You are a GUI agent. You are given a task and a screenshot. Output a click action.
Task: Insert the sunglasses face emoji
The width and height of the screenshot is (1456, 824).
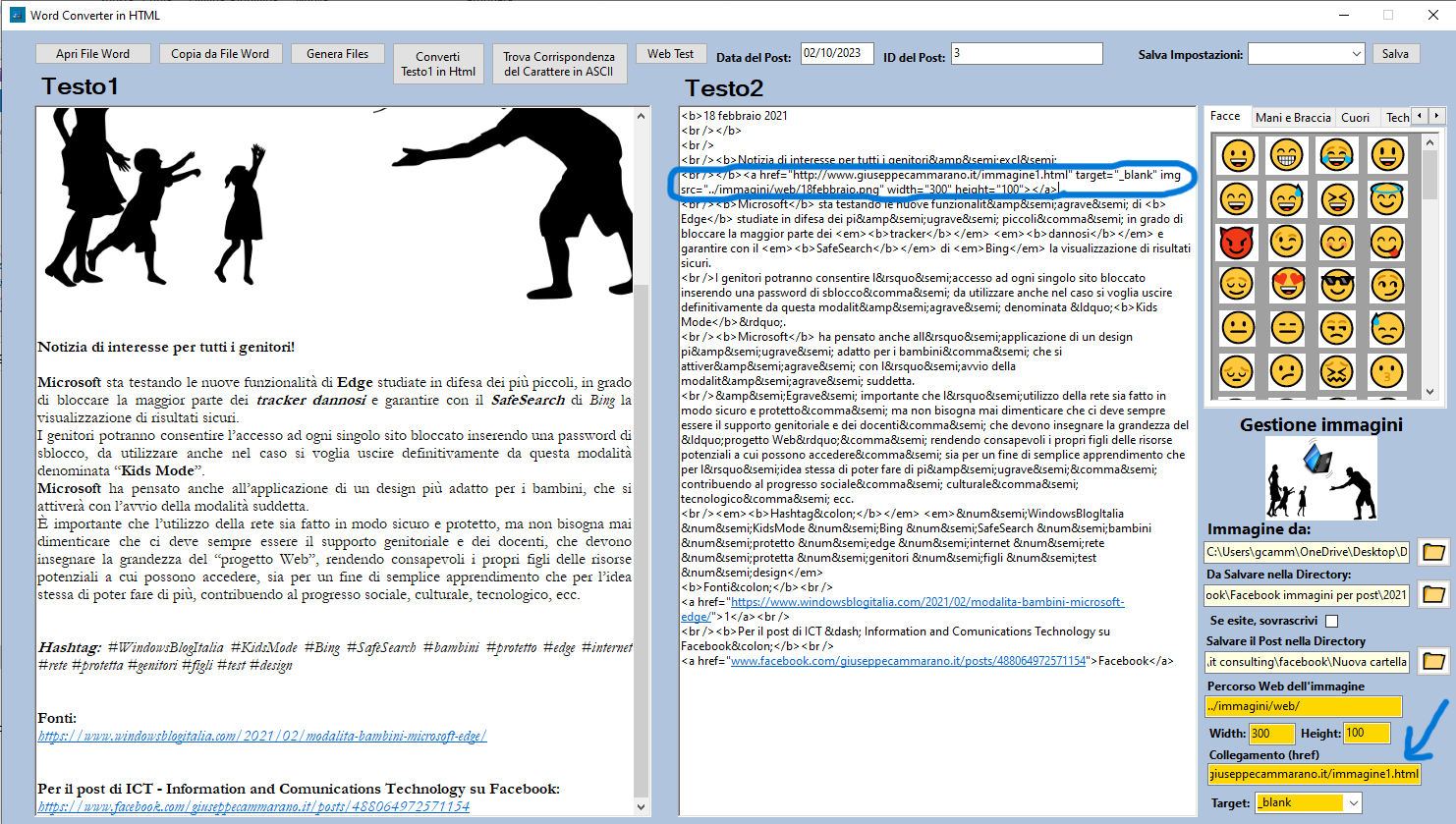pyautogui.click(x=1337, y=285)
